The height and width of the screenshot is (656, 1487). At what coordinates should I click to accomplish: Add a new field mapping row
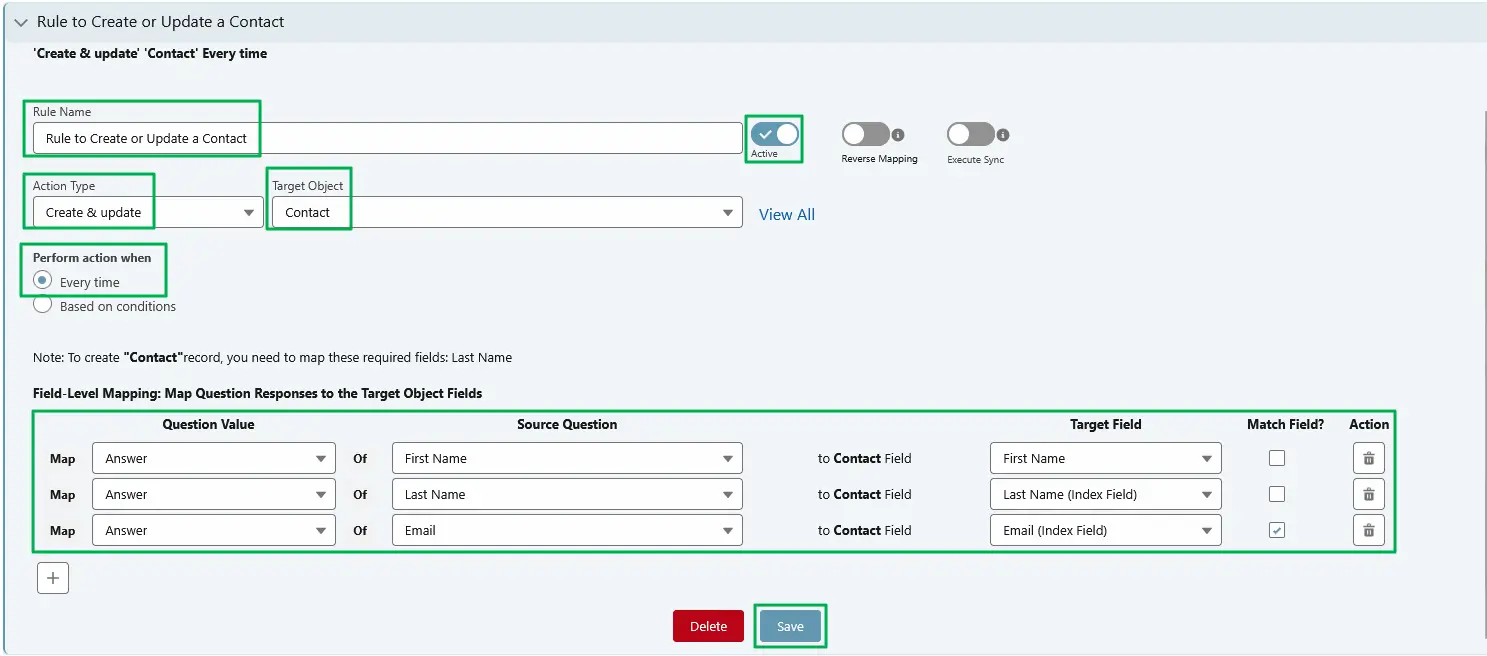click(52, 577)
